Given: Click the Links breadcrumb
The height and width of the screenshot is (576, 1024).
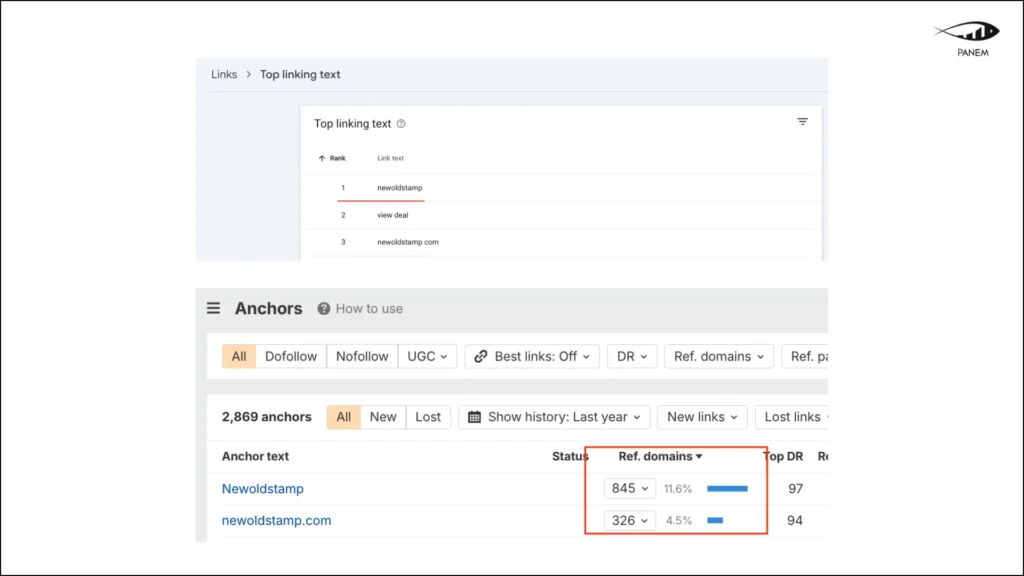Looking at the screenshot, I should [224, 74].
